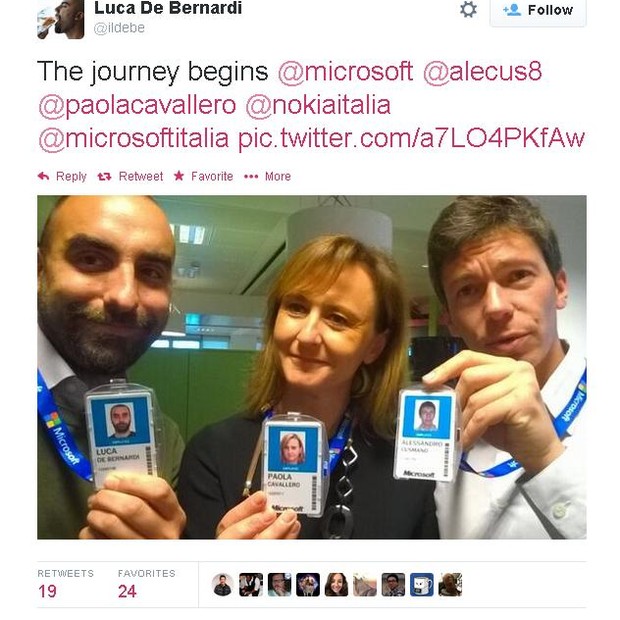Click the Retweet arrows icon
The width and height of the screenshot is (620, 620).
(x=104, y=176)
